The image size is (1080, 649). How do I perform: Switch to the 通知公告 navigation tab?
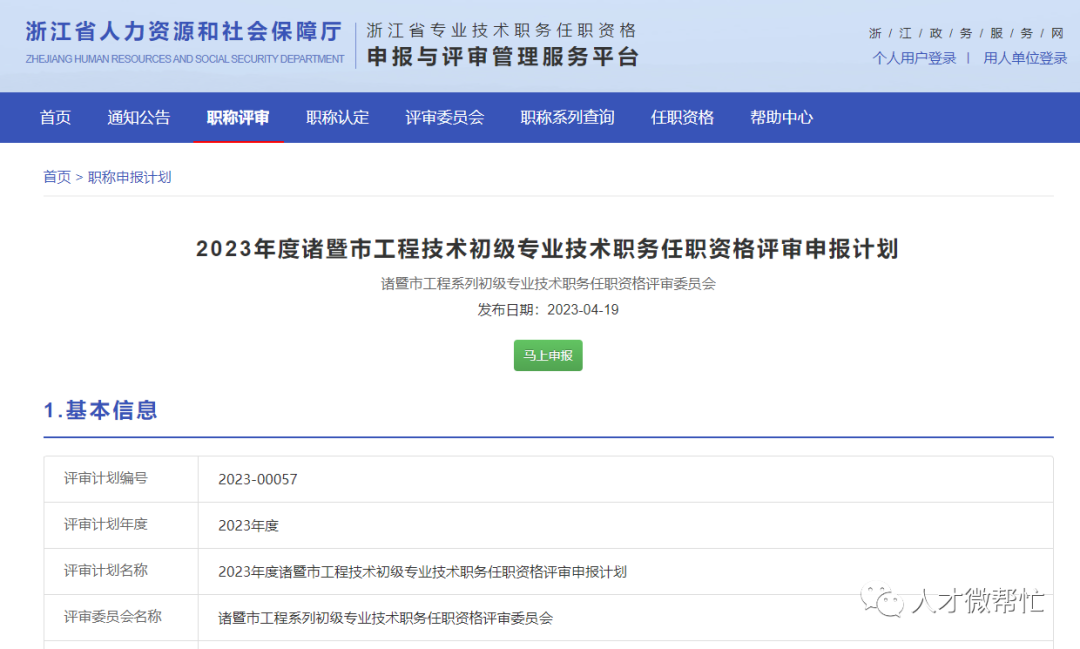pos(139,117)
